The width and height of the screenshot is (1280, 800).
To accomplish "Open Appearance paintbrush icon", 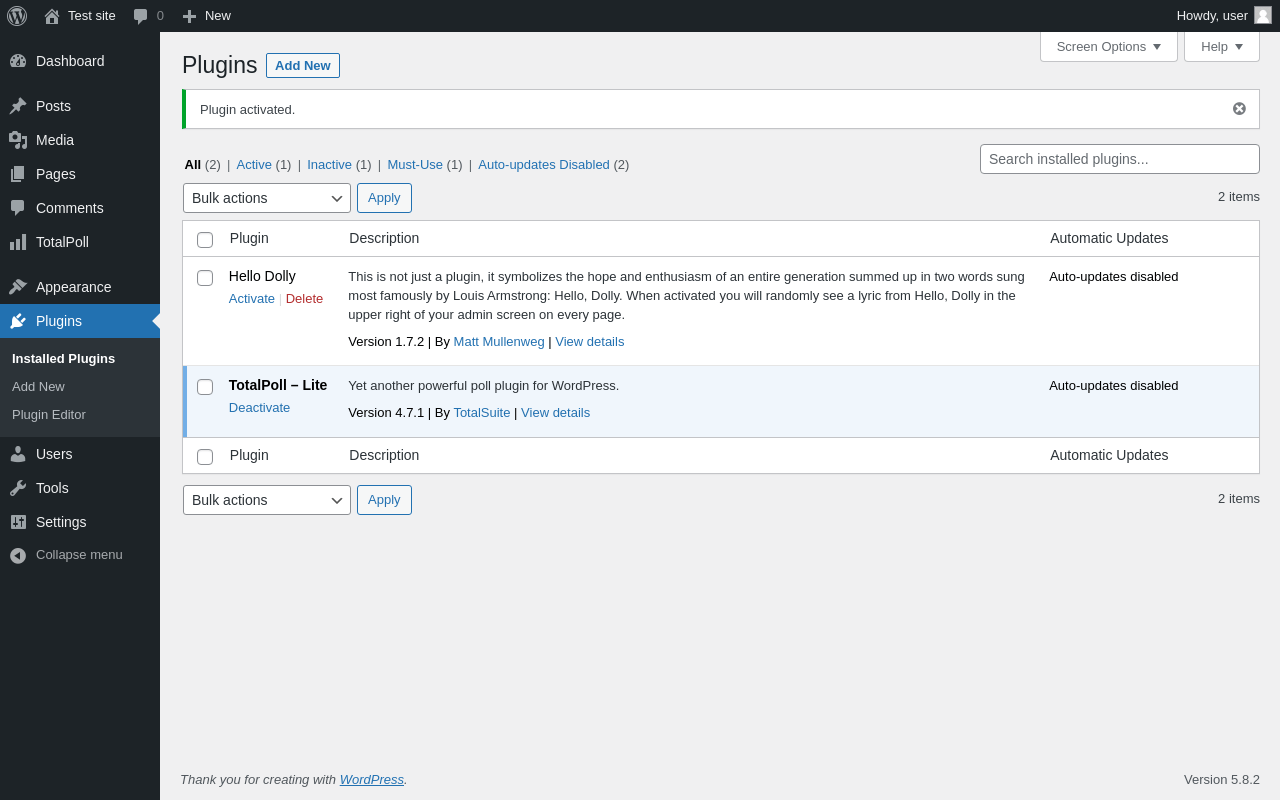I will click(x=18, y=287).
